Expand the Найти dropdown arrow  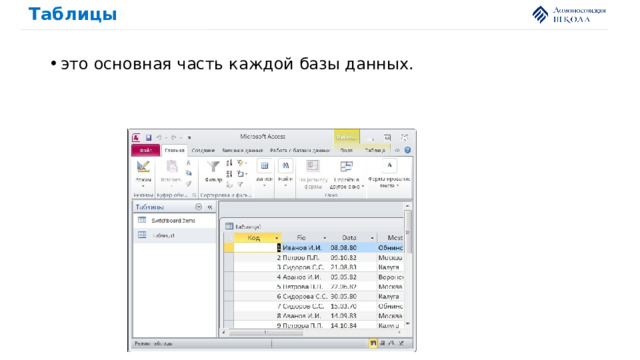pos(285,186)
